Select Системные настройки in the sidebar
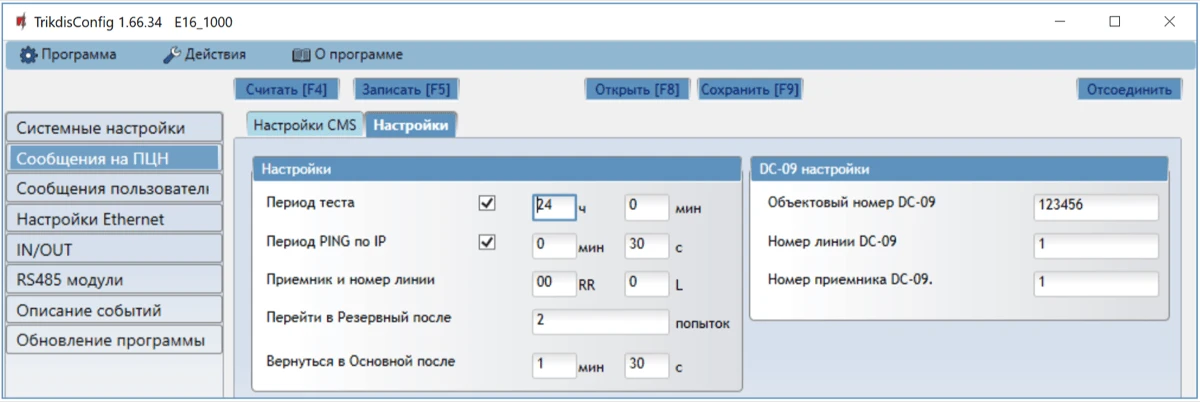This screenshot has width=1200, height=402. pyautogui.click(x=112, y=128)
